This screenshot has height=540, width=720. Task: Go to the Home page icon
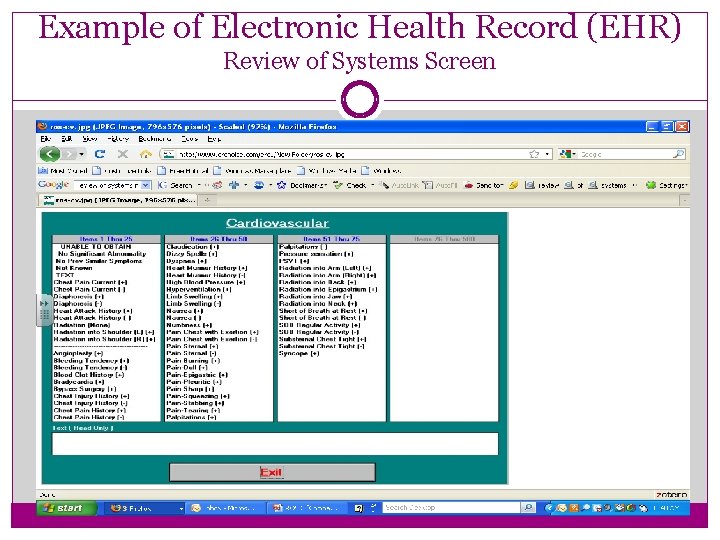(x=146, y=154)
